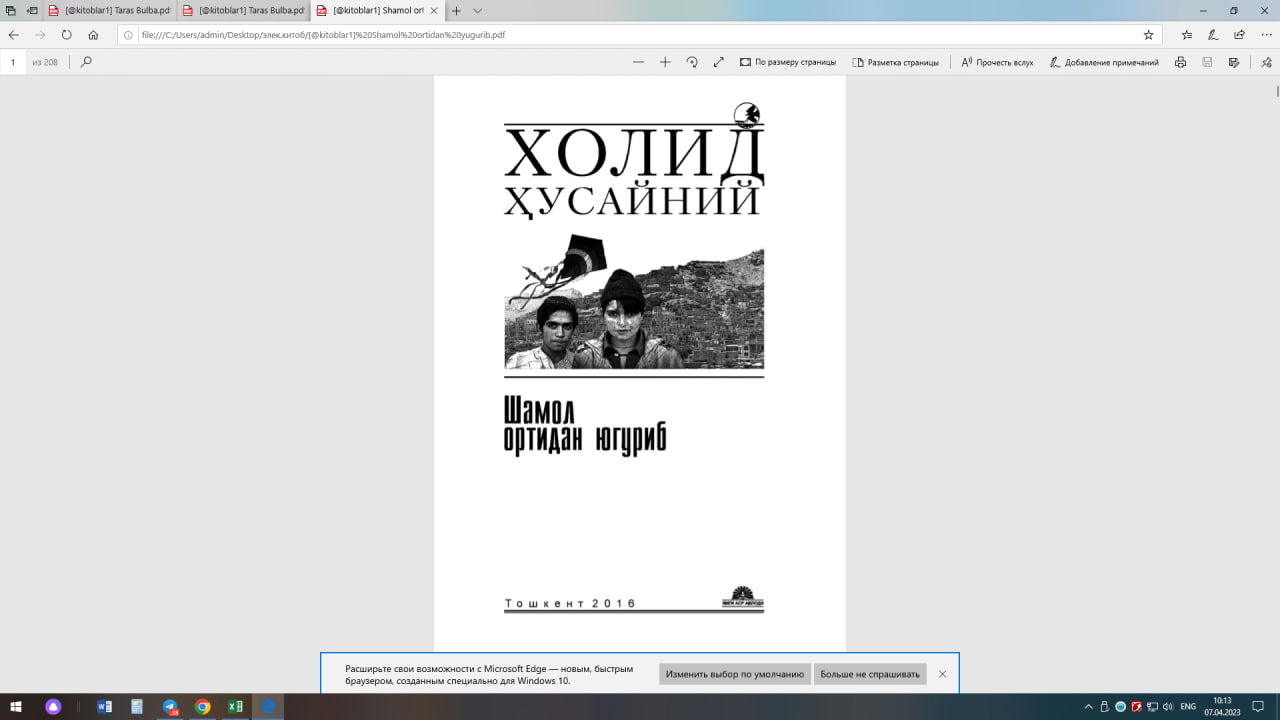Click the Save As icon on PDF toolbar

pyautogui.click(x=1232, y=61)
